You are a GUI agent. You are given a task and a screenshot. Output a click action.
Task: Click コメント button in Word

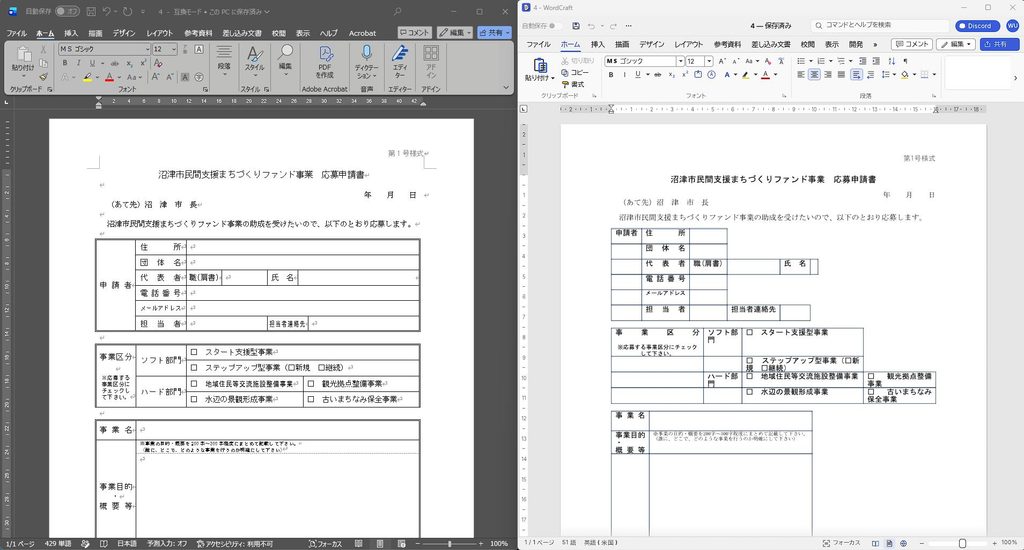click(x=415, y=32)
